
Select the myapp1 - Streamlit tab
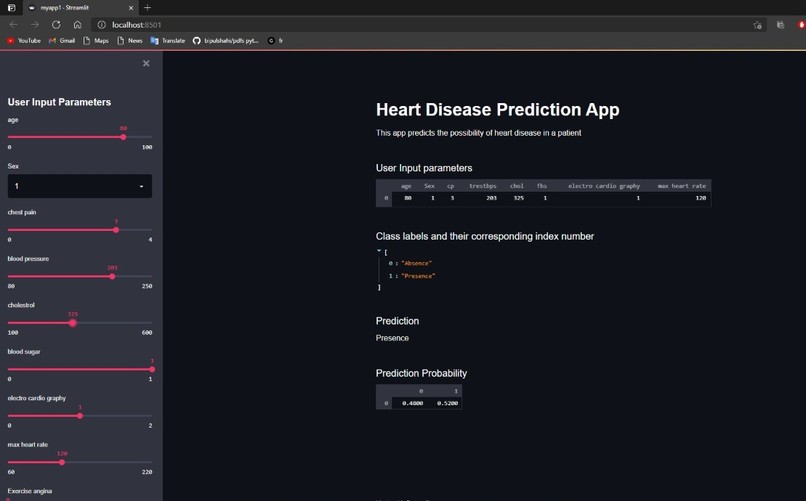tap(80, 8)
